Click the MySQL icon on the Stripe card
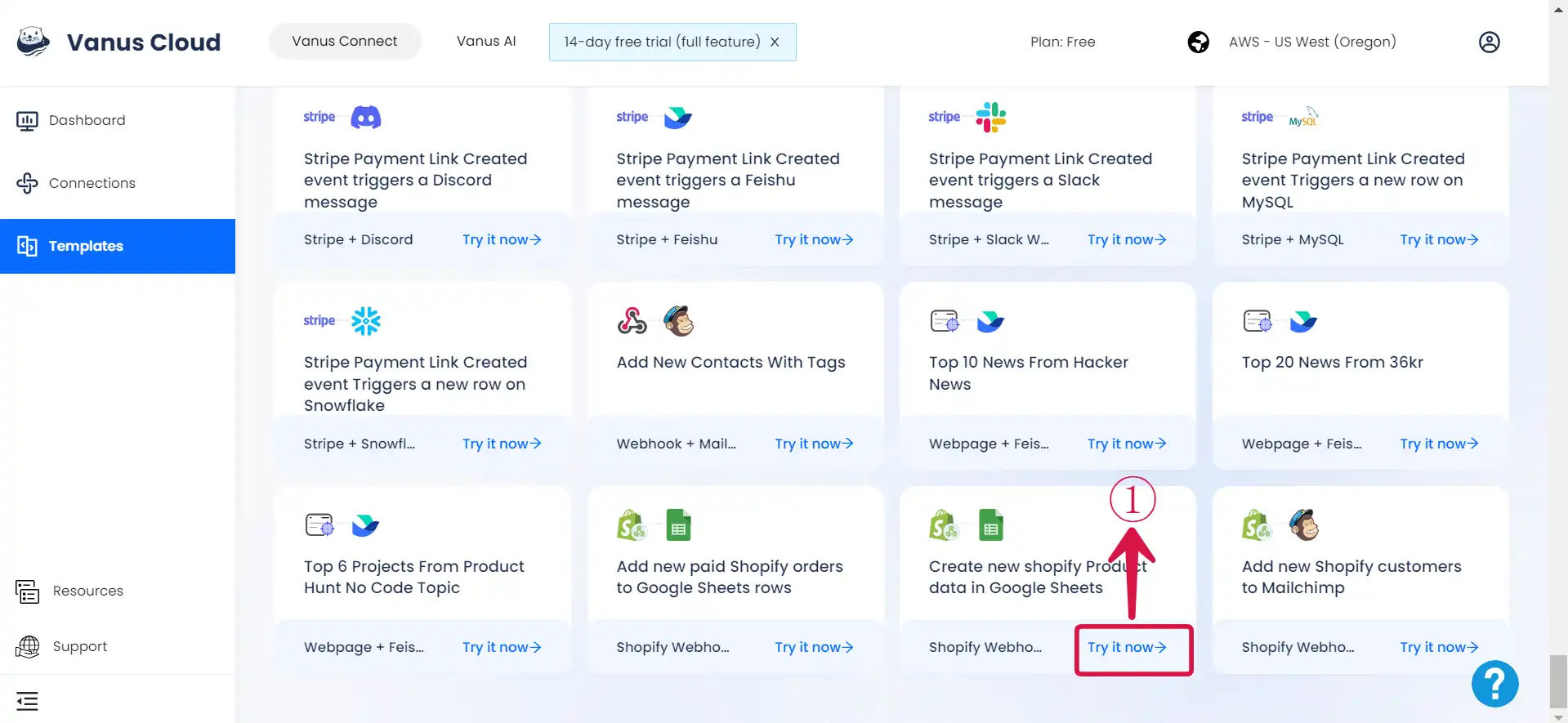Viewport: 1568px width, 723px height. (1303, 118)
